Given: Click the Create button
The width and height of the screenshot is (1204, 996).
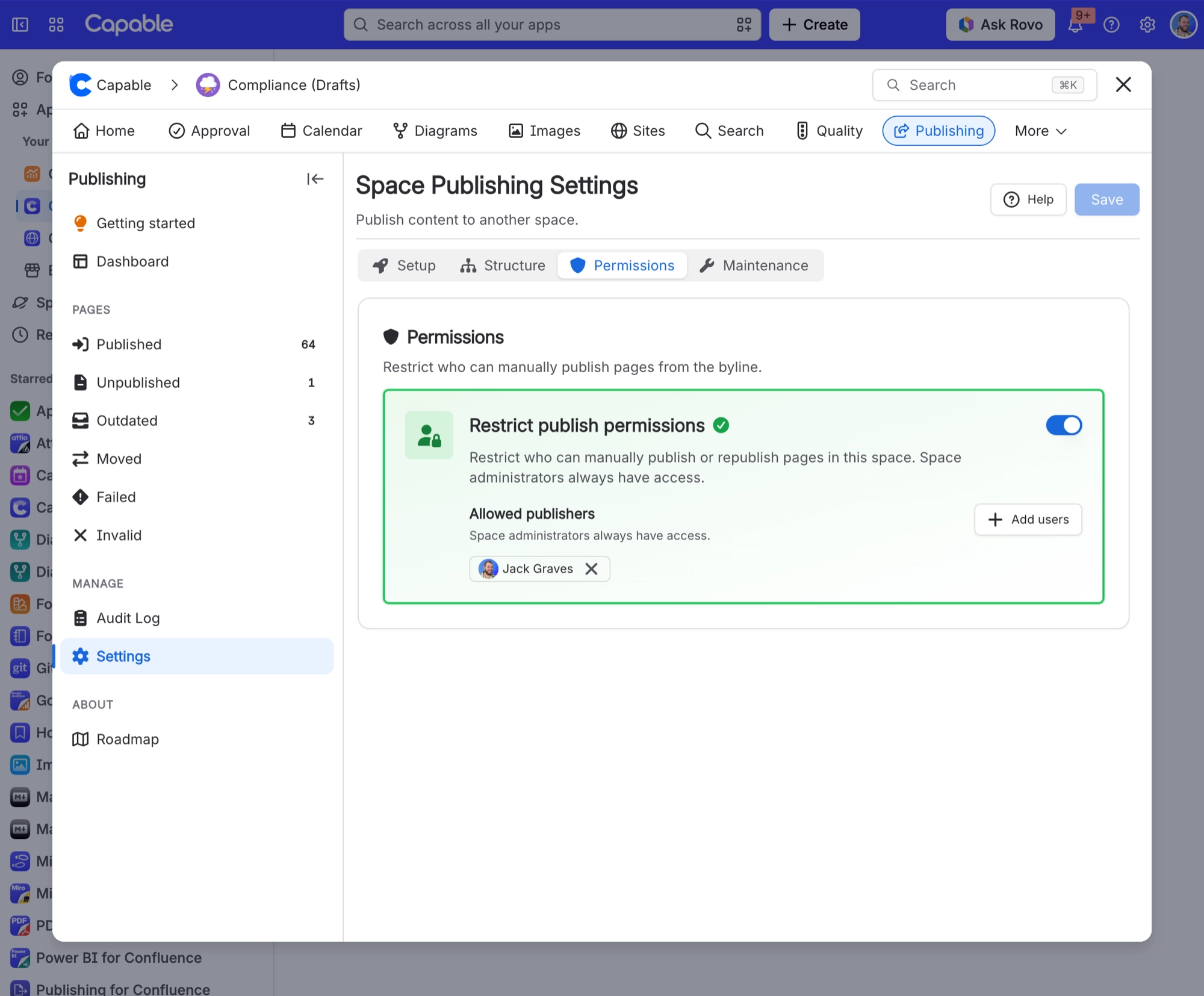Looking at the screenshot, I should [815, 25].
